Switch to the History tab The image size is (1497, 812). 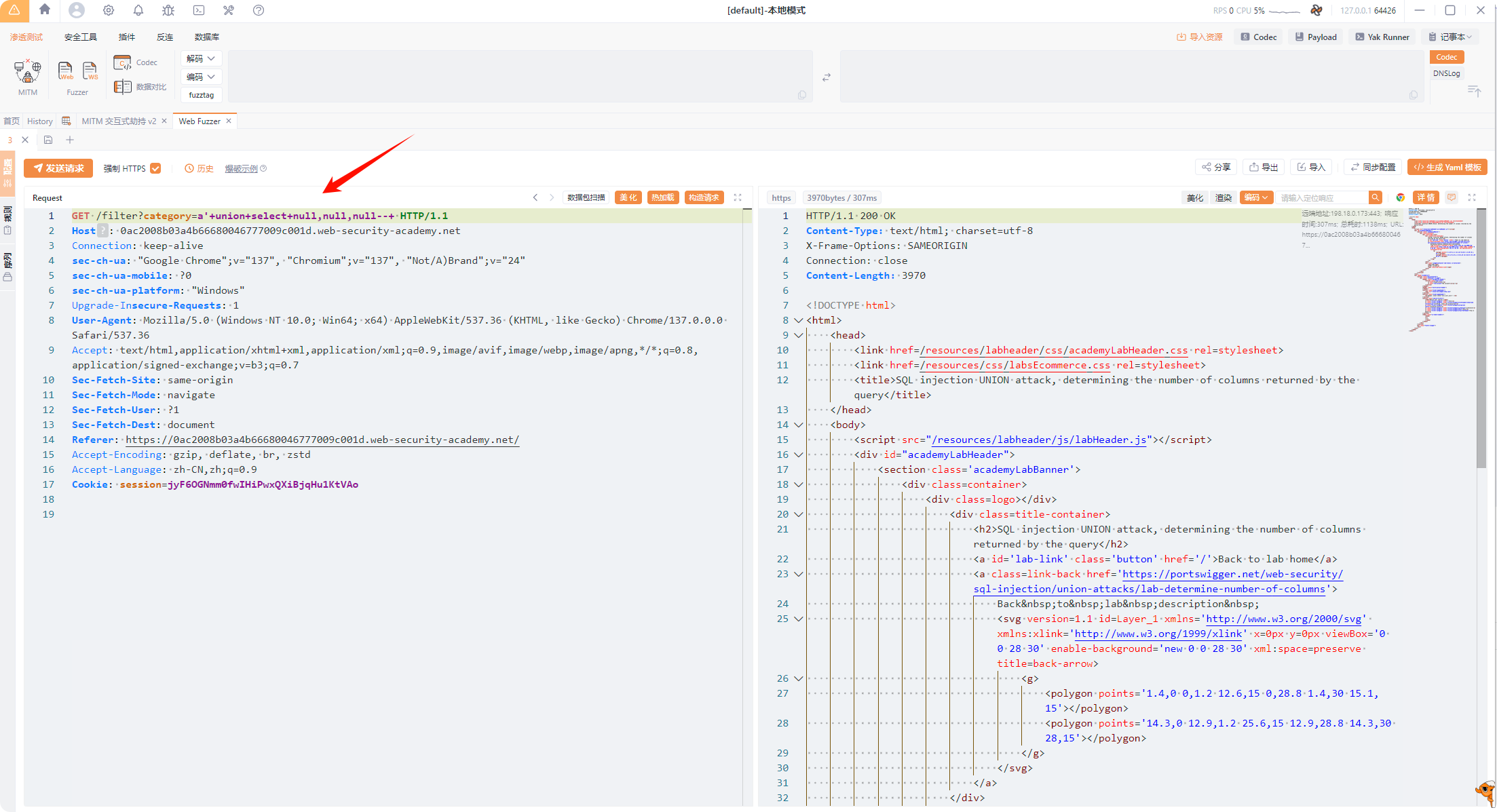[39, 121]
